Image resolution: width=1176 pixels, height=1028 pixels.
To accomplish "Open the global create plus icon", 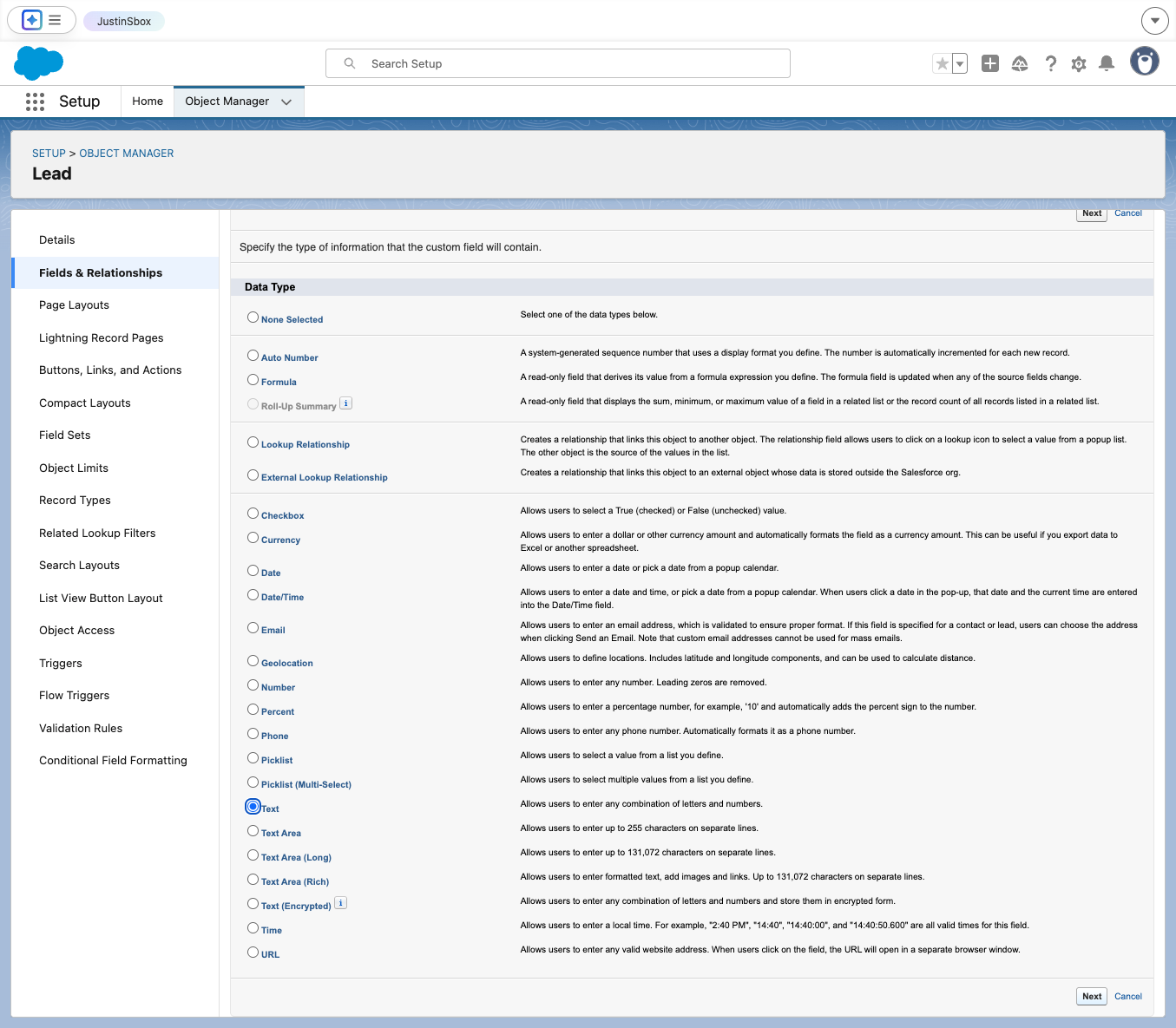I will tap(990, 63).
